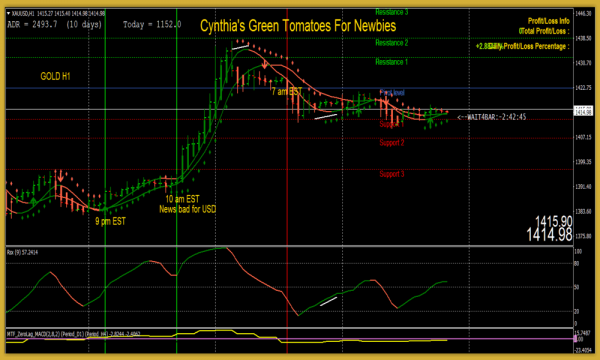Click the red sell arrow below 'Pivot level'

[386, 101]
